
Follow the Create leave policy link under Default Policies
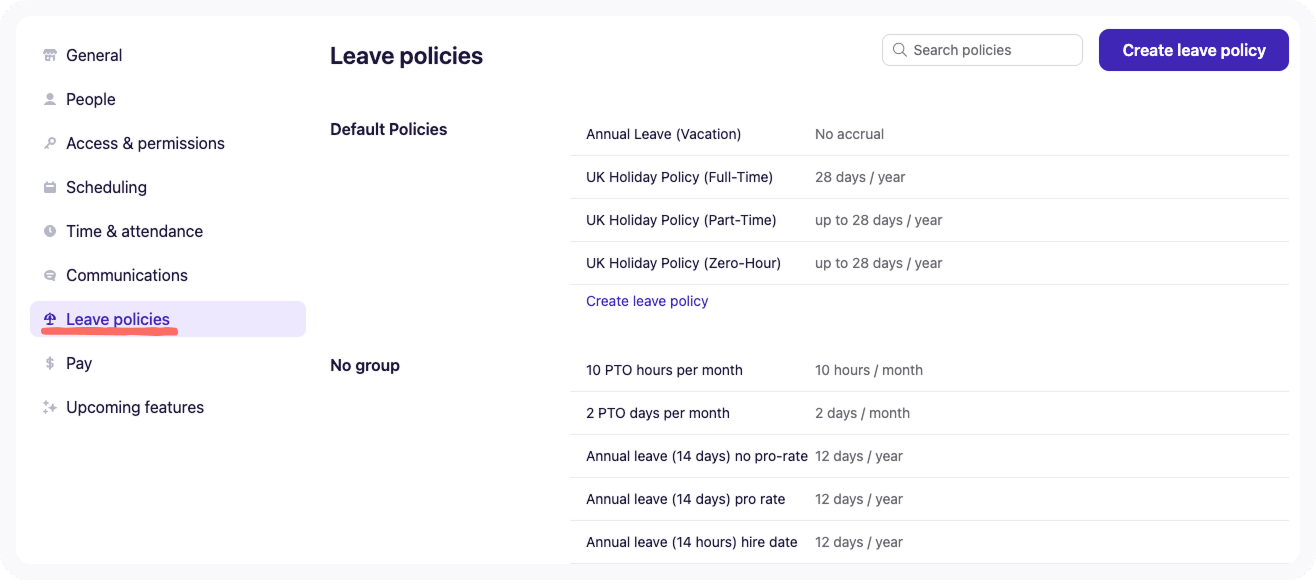[647, 301]
